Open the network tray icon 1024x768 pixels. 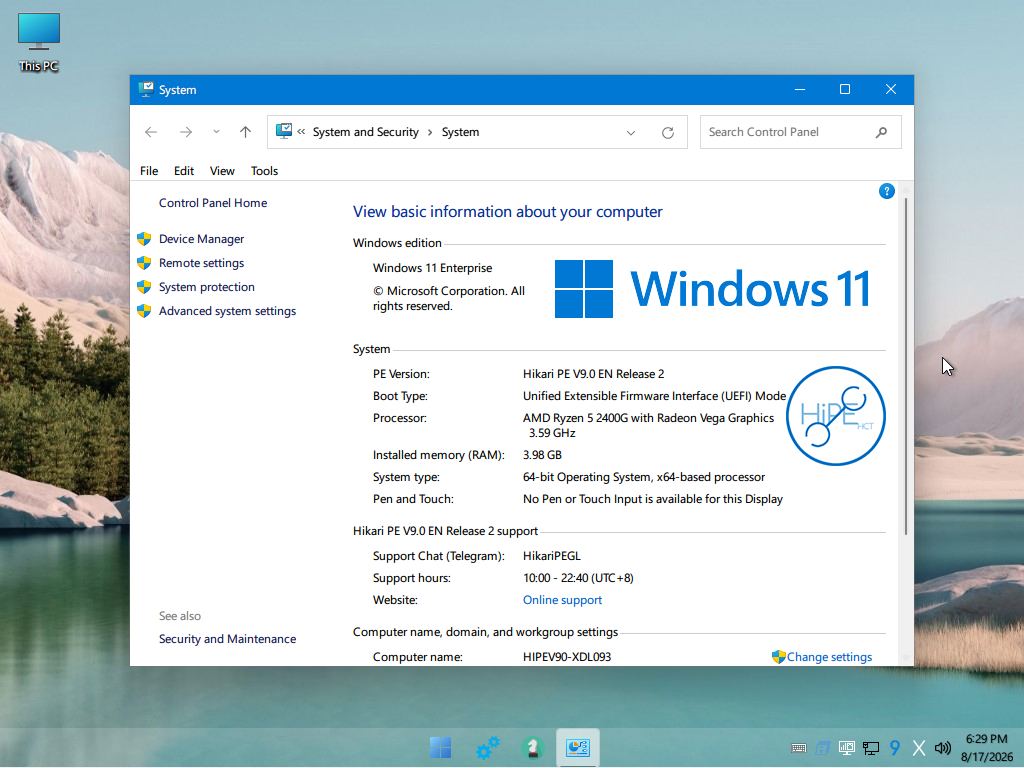[871, 748]
